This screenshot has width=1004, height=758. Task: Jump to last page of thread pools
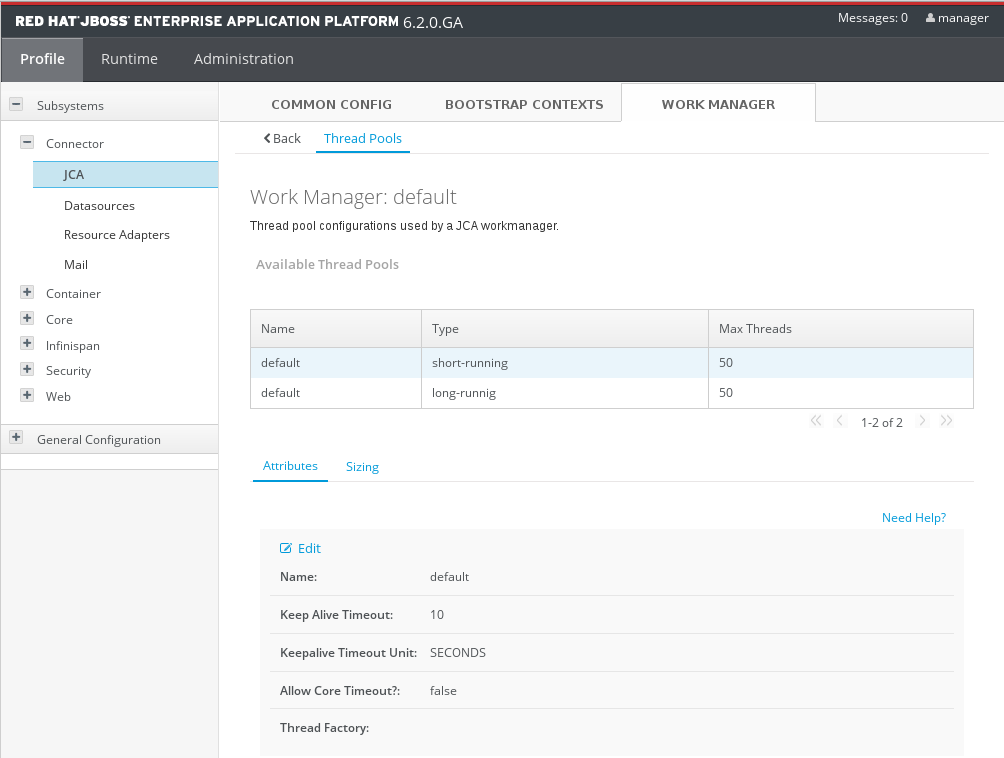tap(946, 421)
